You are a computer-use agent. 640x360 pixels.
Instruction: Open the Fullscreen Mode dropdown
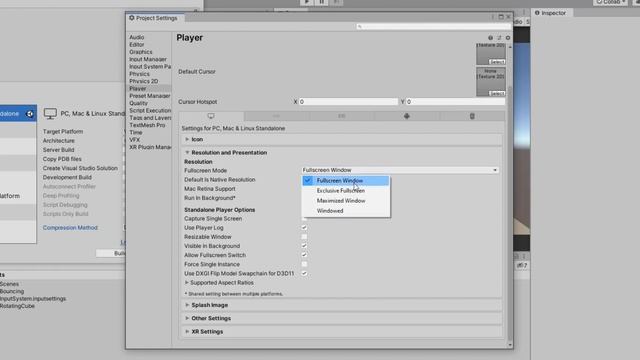click(x=400, y=170)
